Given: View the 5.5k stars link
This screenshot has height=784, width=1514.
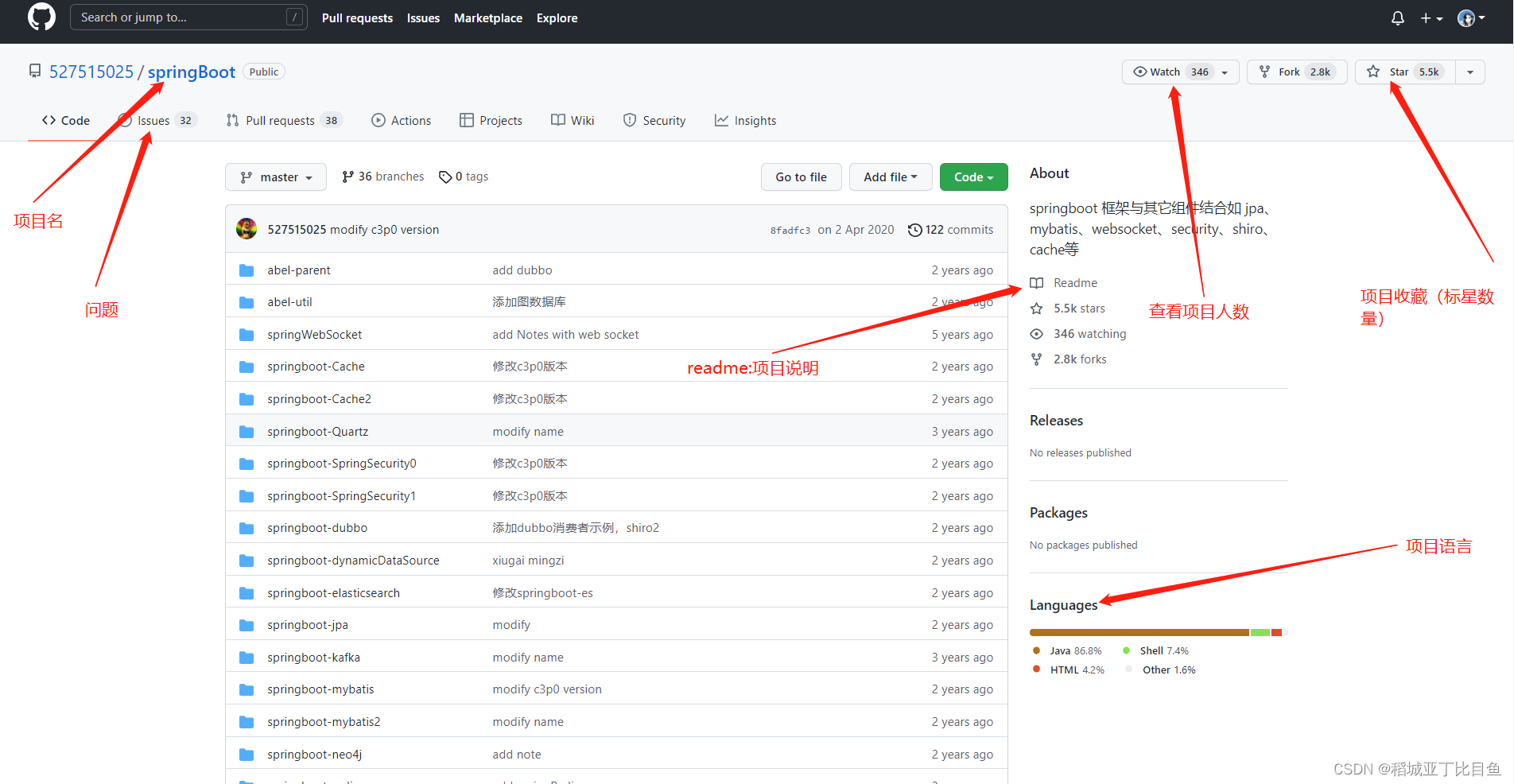Looking at the screenshot, I should (1068, 309).
